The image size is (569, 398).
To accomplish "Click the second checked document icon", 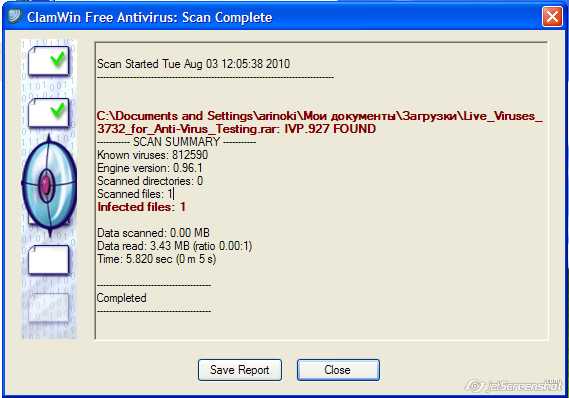I will (48, 113).
